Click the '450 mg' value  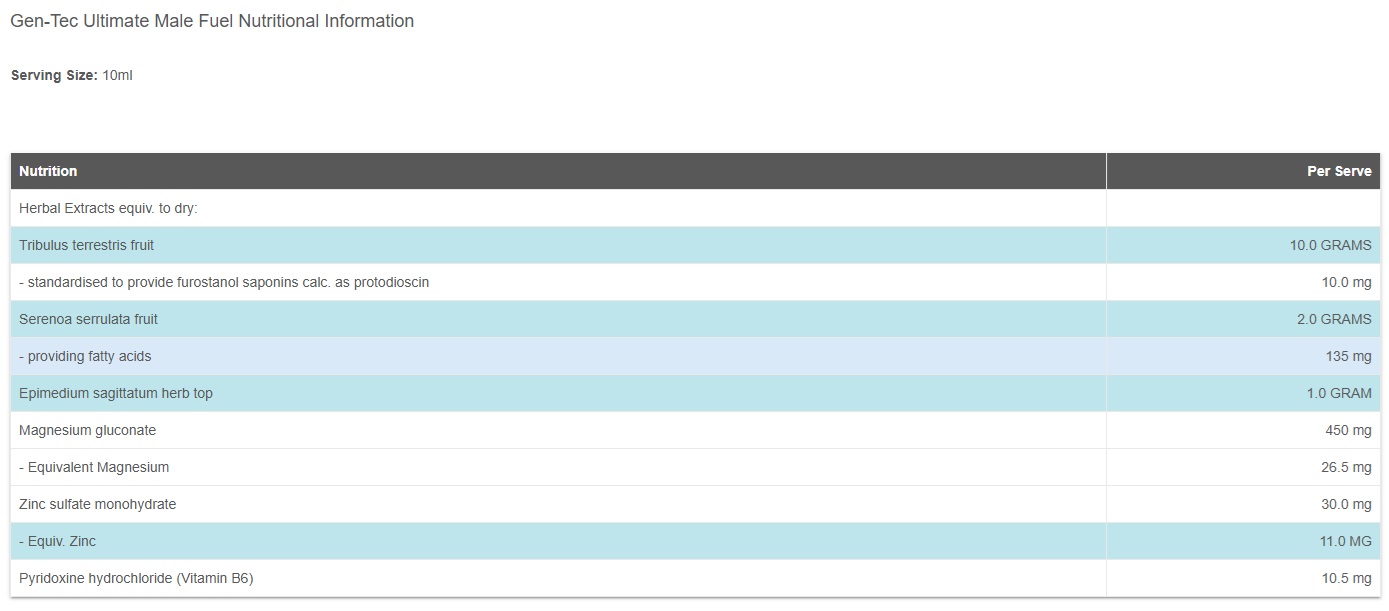point(1349,430)
